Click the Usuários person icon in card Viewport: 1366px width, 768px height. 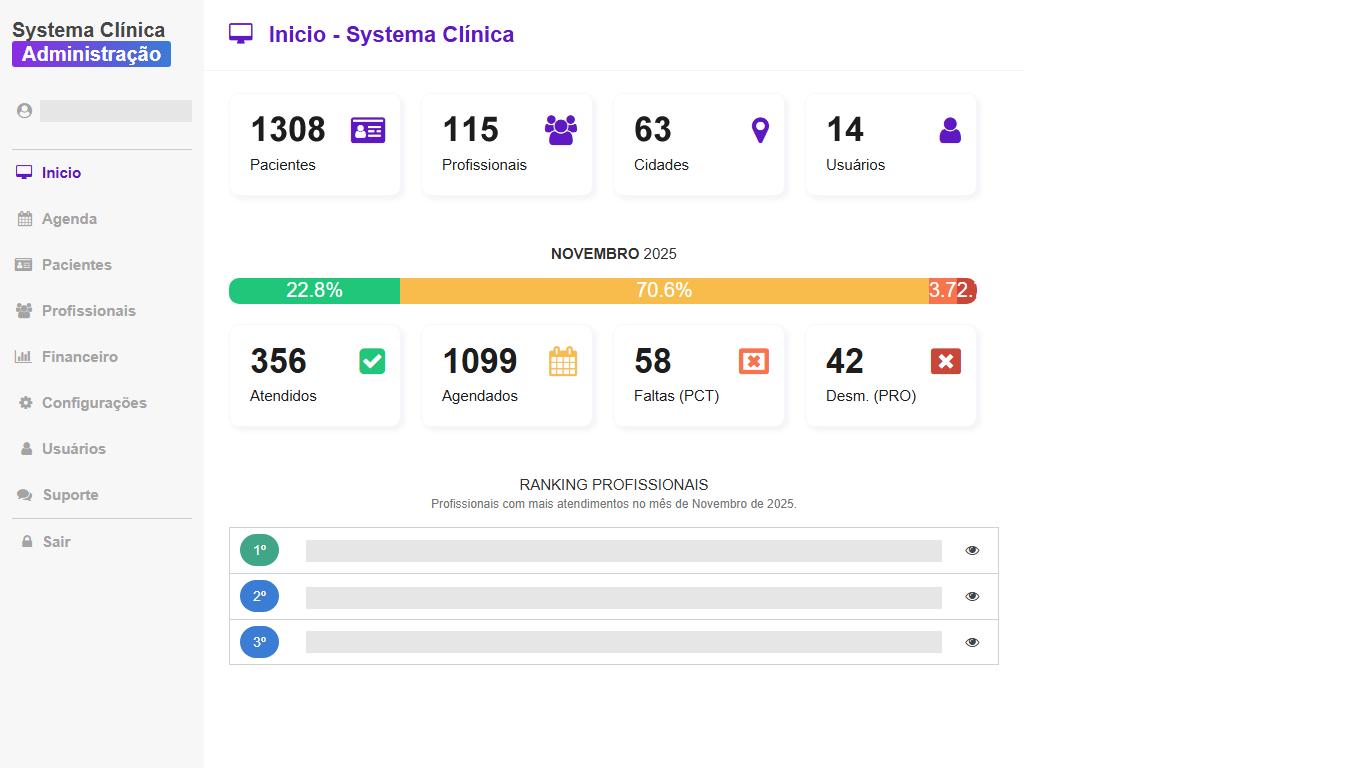pyautogui.click(x=950, y=130)
